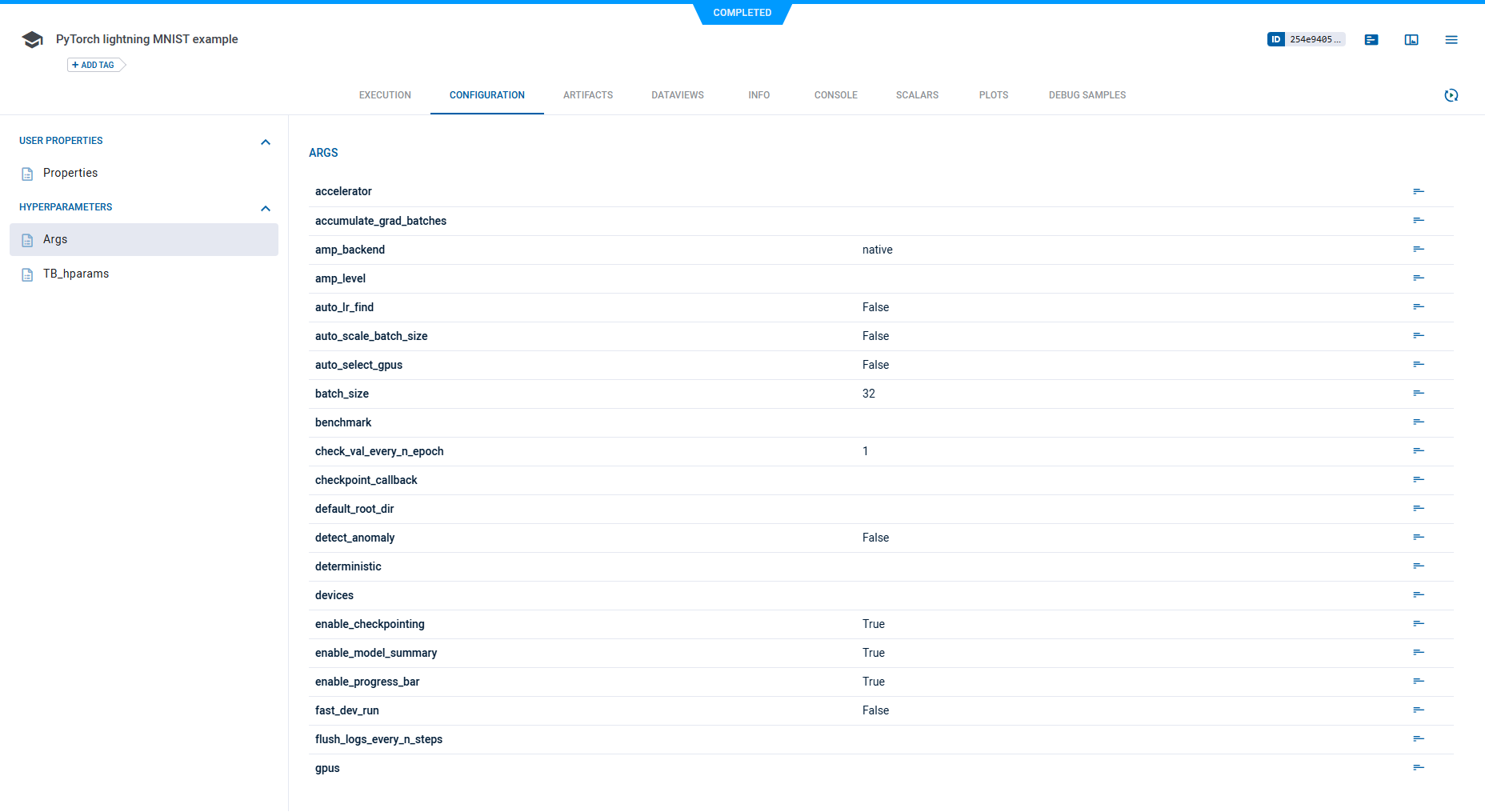The height and width of the screenshot is (812, 1485).
Task: Add a tag with Add Tag button
Action: click(x=94, y=65)
